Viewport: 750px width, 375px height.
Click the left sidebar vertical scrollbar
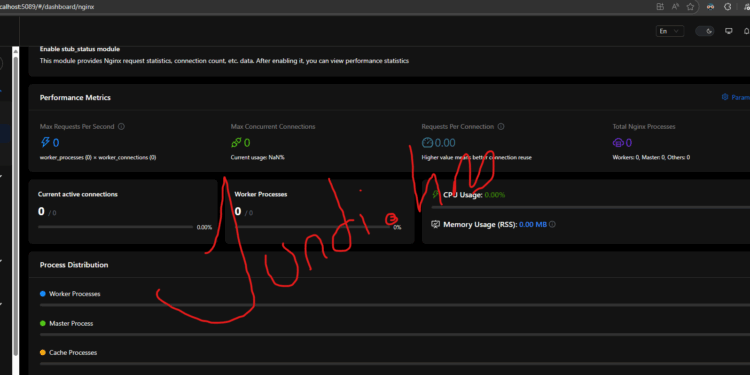click(x=16, y=206)
